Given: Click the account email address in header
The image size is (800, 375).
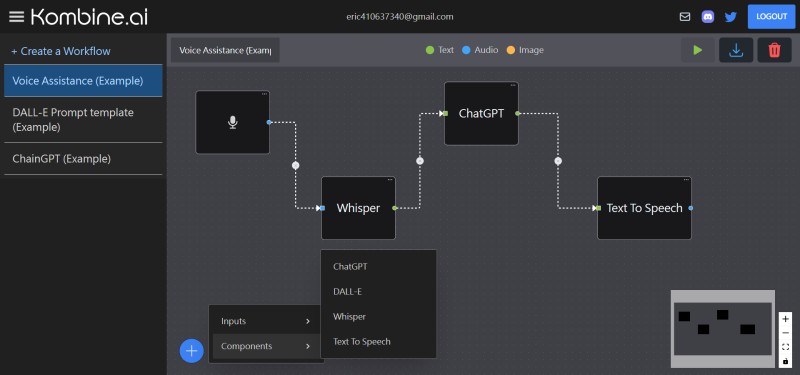Looking at the screenshot, I should 399,16.
